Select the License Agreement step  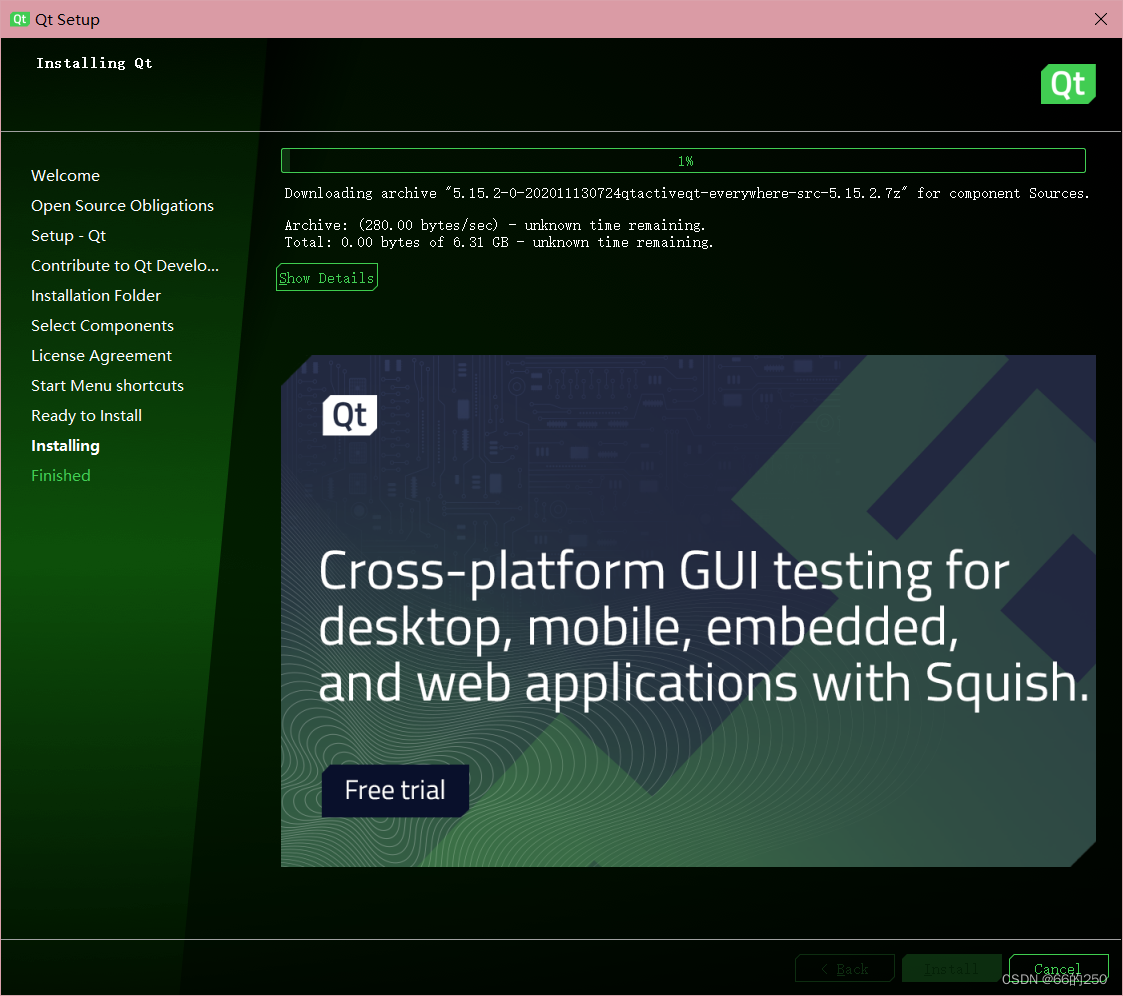[102, 356]
